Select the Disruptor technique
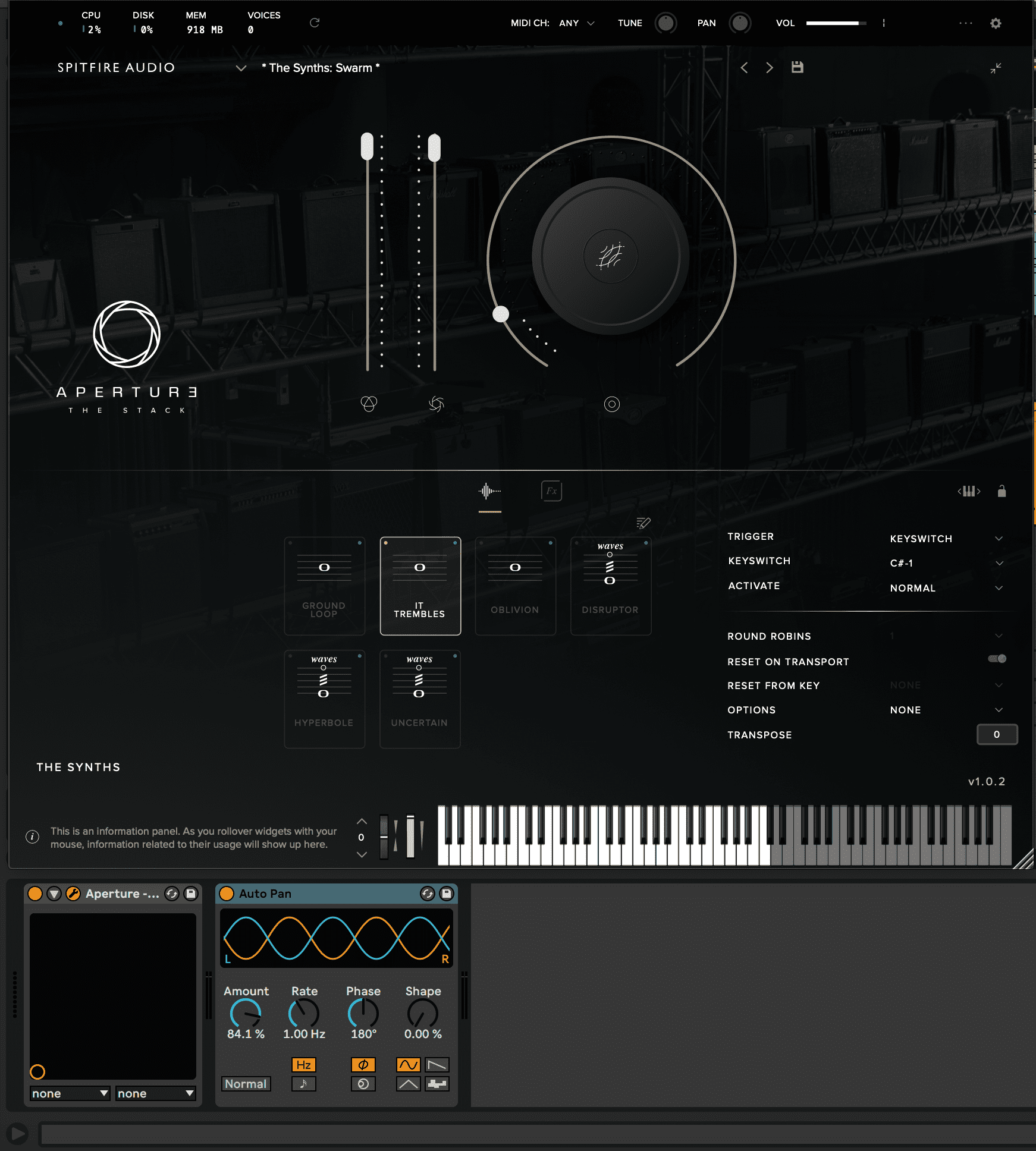The width and height of the screenshot is (1036, 1151). click(611, 586)
